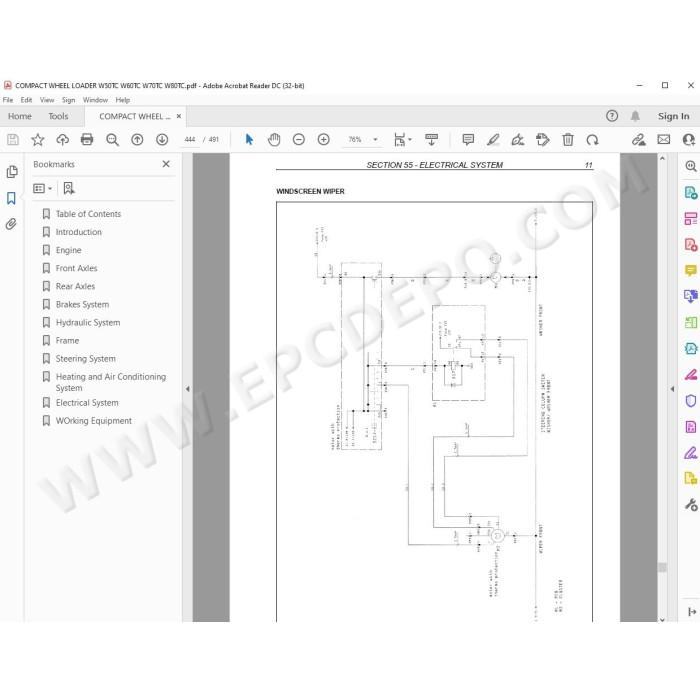The image size is (700, 700).
Task: Open the Sign document tool
Action: pos(518,140)
